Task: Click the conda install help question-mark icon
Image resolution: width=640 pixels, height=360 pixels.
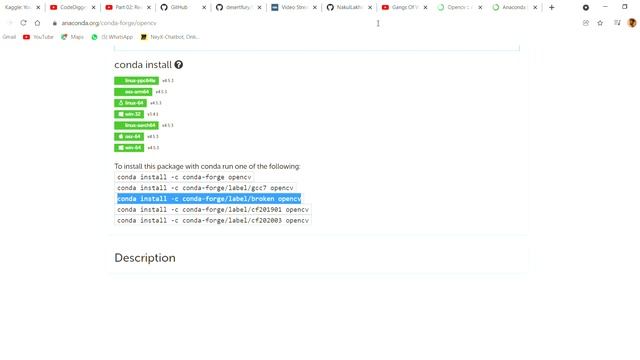Action: 179,64
